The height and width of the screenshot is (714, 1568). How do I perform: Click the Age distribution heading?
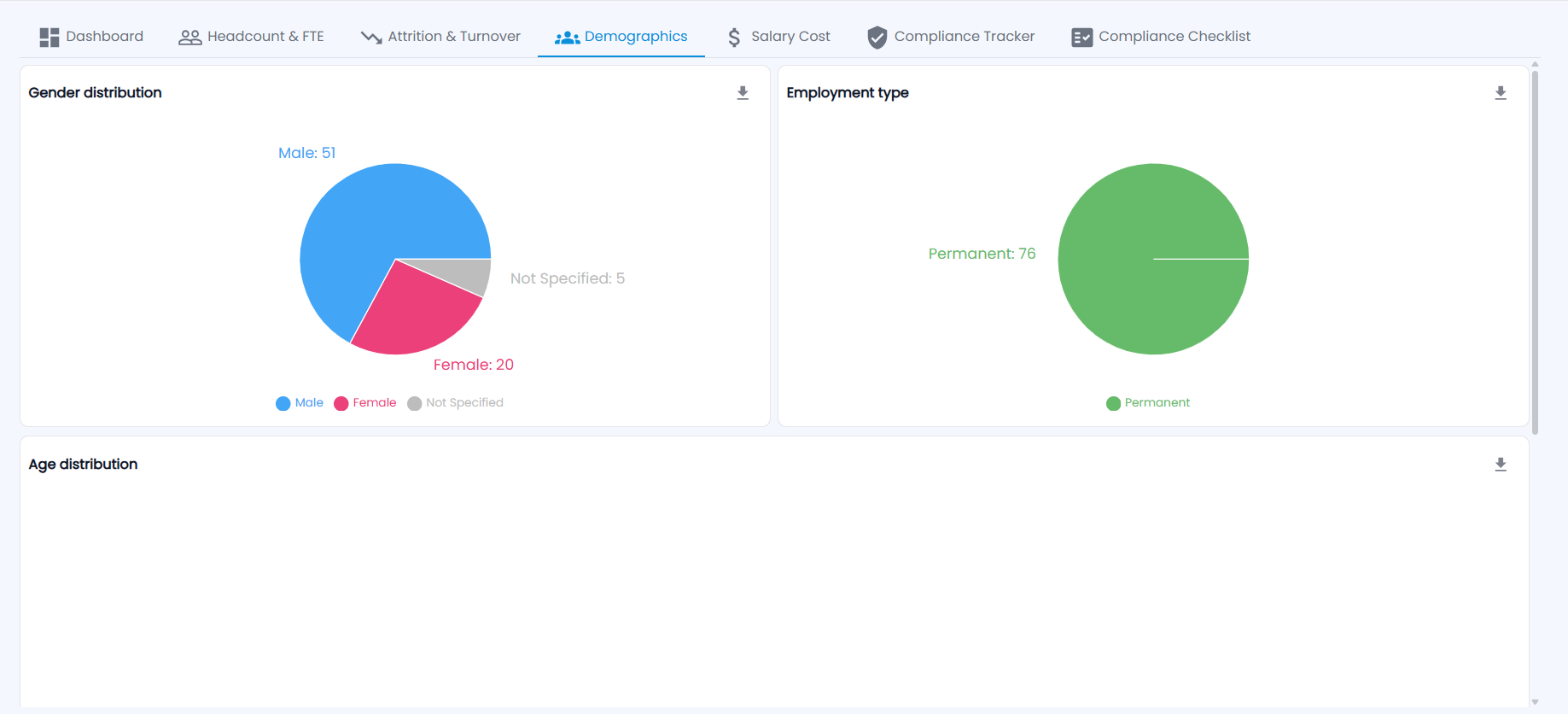(x=83, y=464)
